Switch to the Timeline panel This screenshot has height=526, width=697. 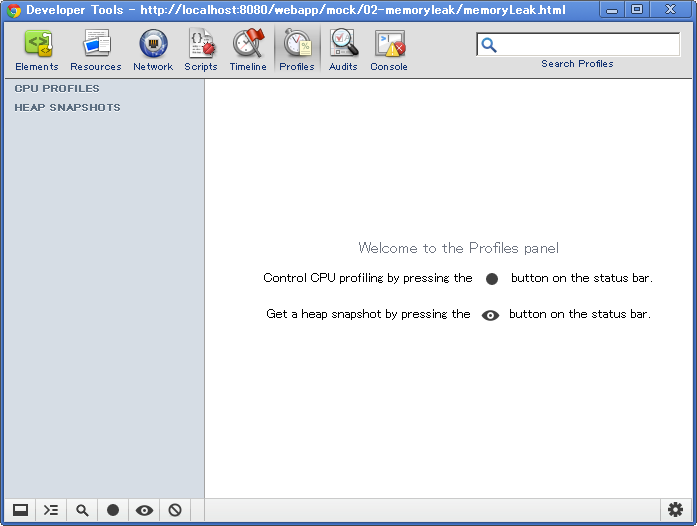(248, 50)
